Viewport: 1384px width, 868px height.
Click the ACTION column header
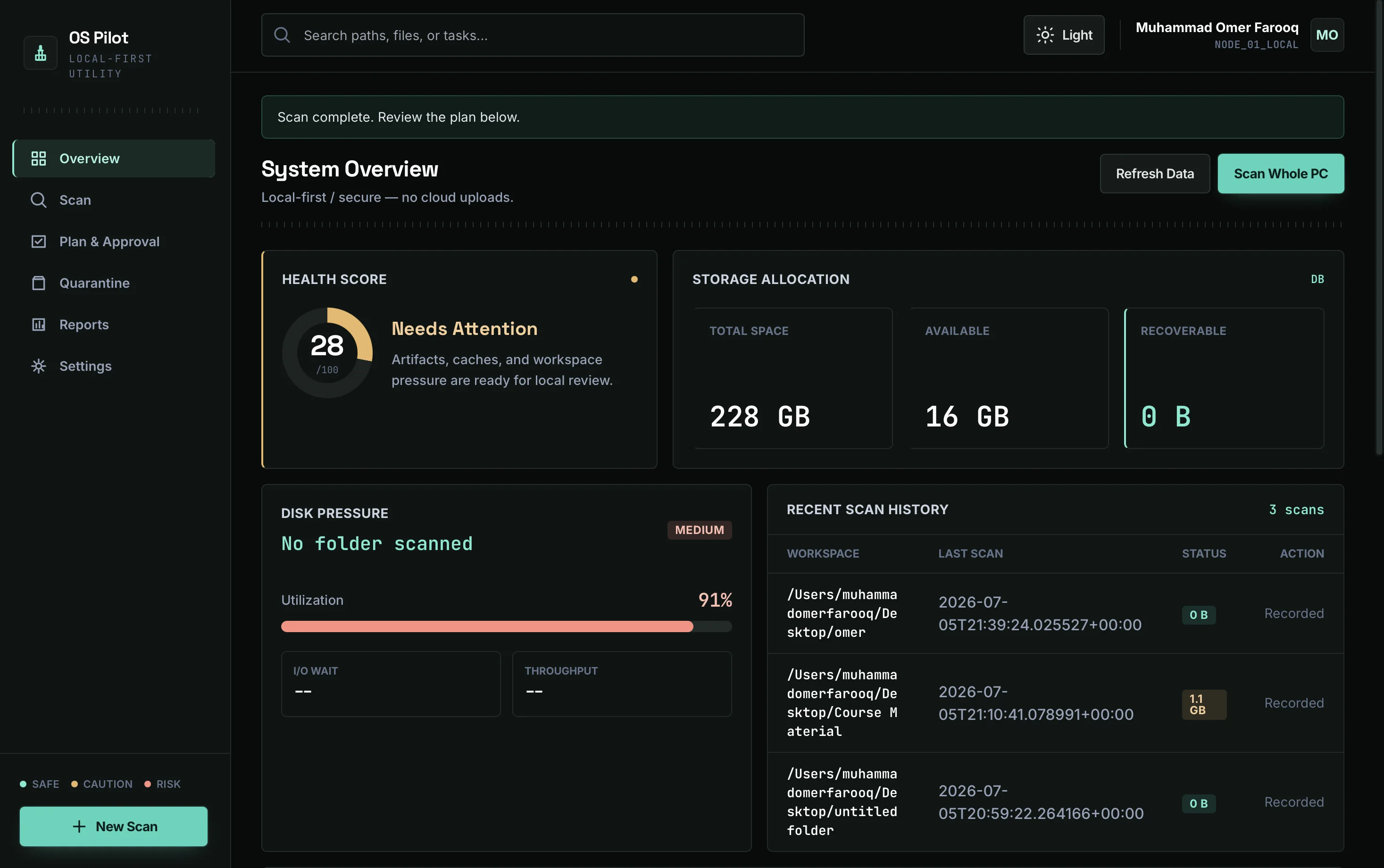pyautogui.click(x=1301, y=553)
